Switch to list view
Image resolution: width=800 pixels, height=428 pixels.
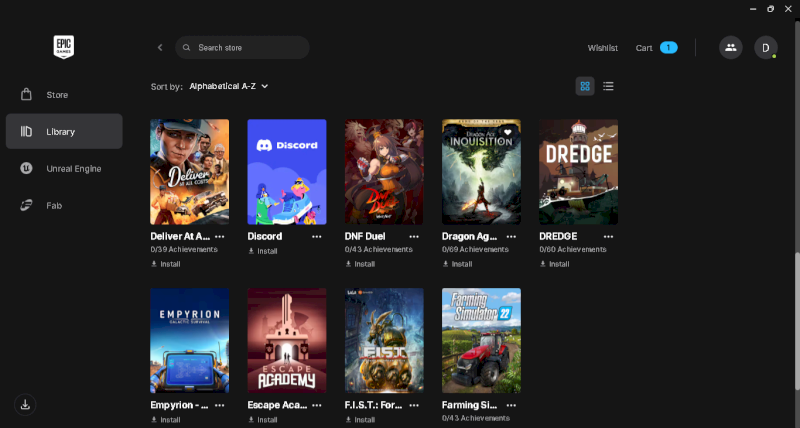point(608,86)
